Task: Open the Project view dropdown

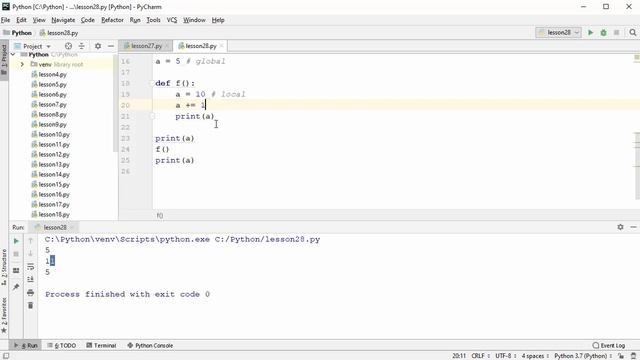Action: (32, 46)
